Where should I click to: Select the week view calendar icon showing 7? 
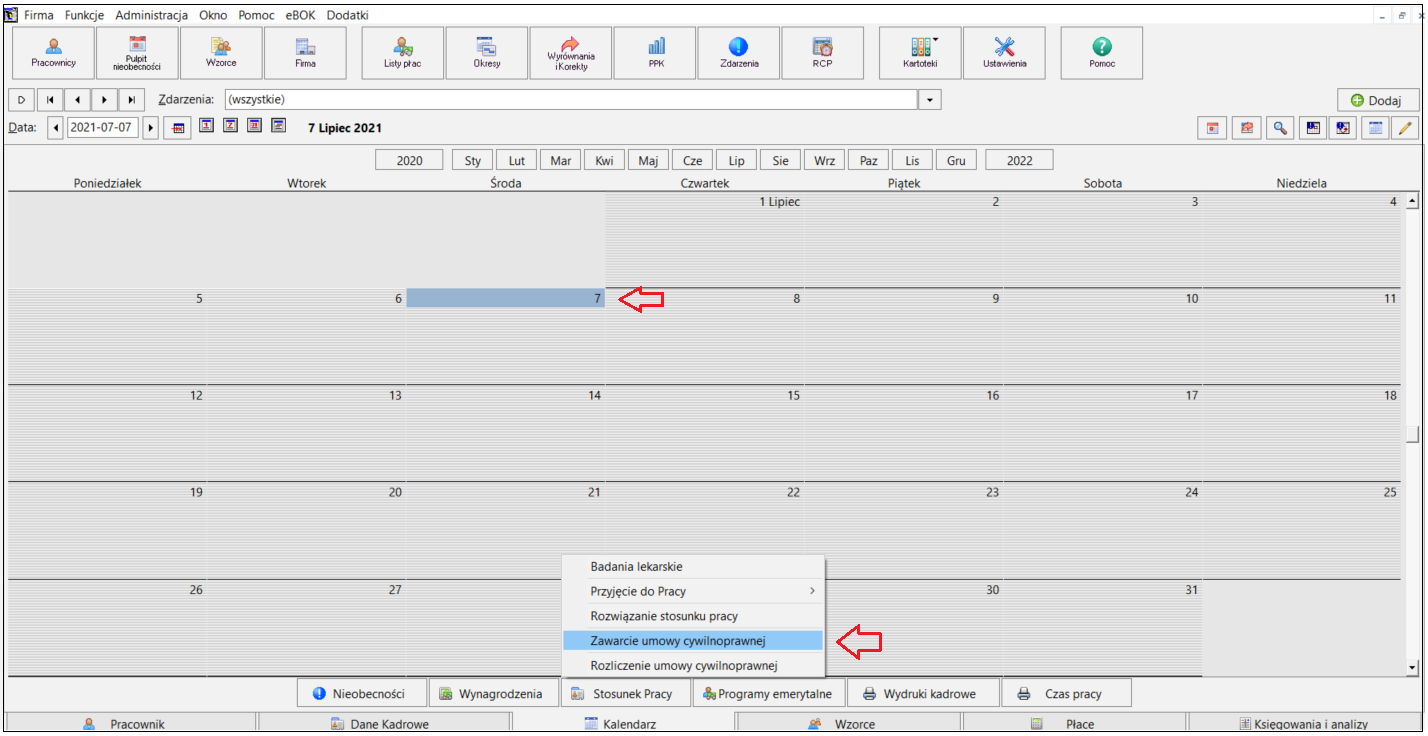click(230, 126)
